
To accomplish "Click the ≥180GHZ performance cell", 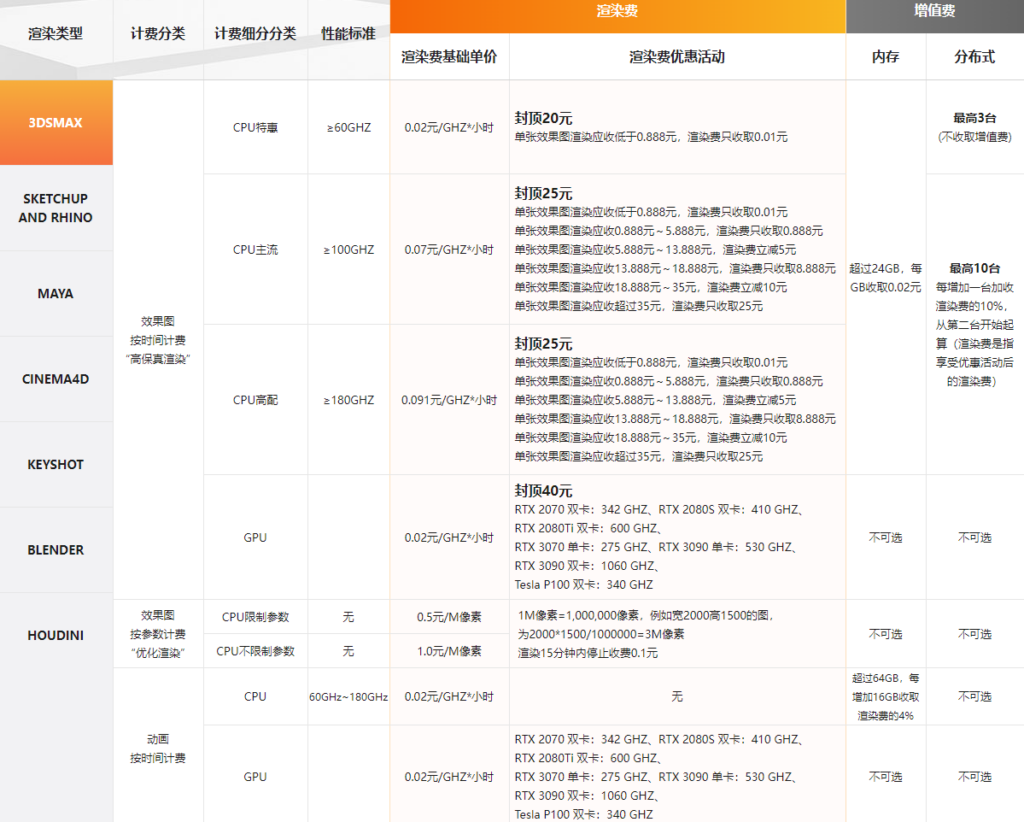I will coord(349,400).
